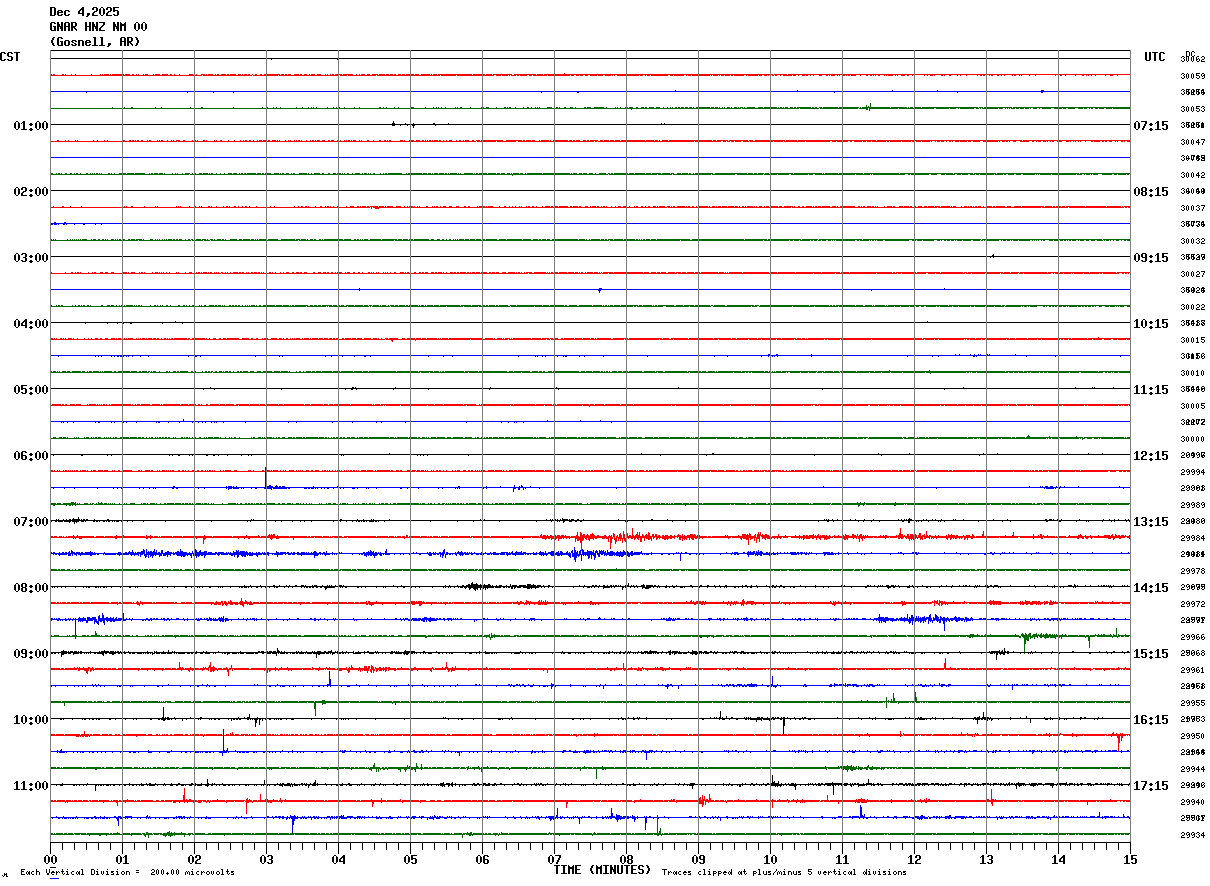Click the 'Traces clipped at plus/minus 5' footnote
Screen dimensions: 1210x886
pos(784,873)
